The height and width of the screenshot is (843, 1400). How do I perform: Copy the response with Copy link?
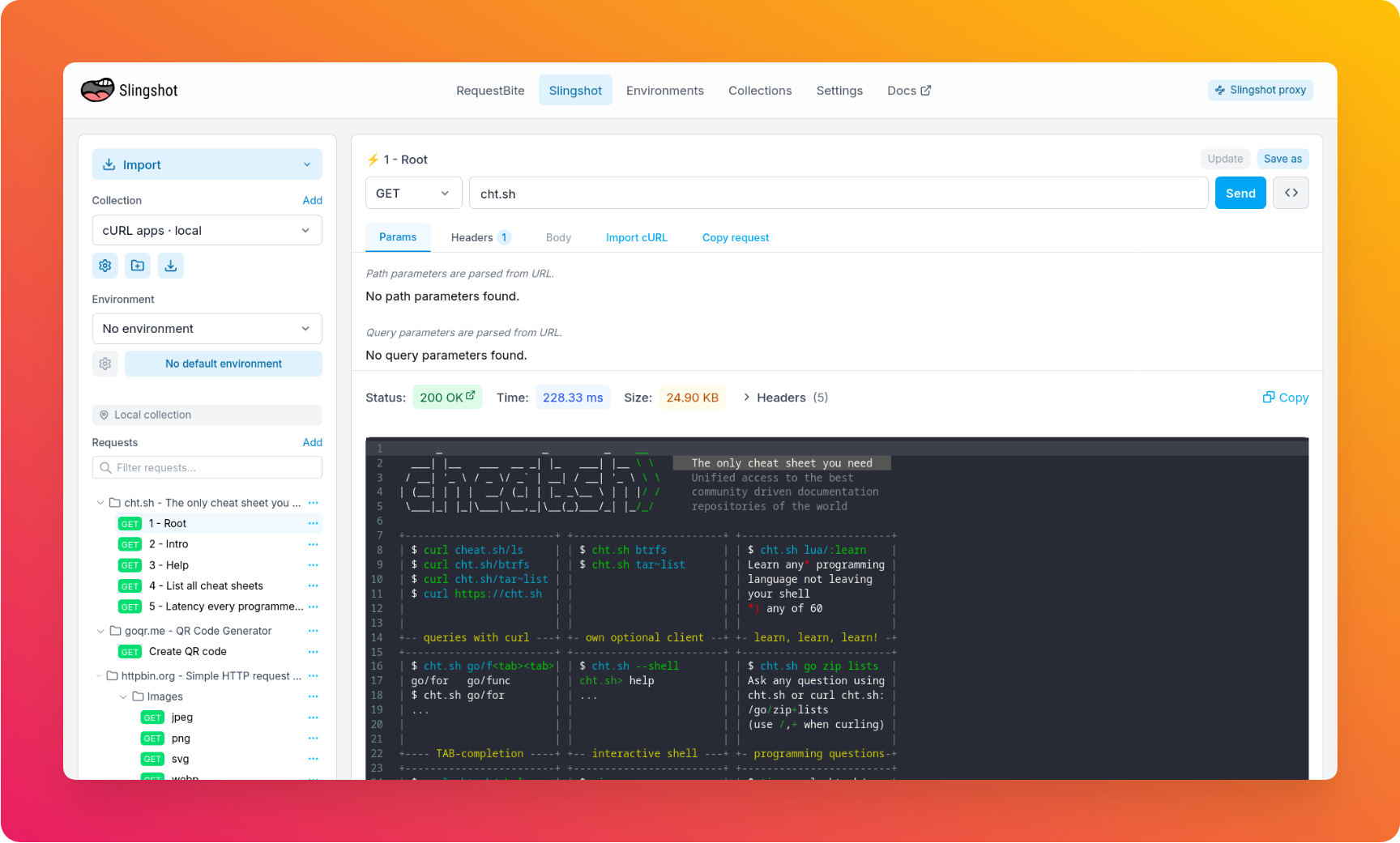click(x=1286, y=398)
